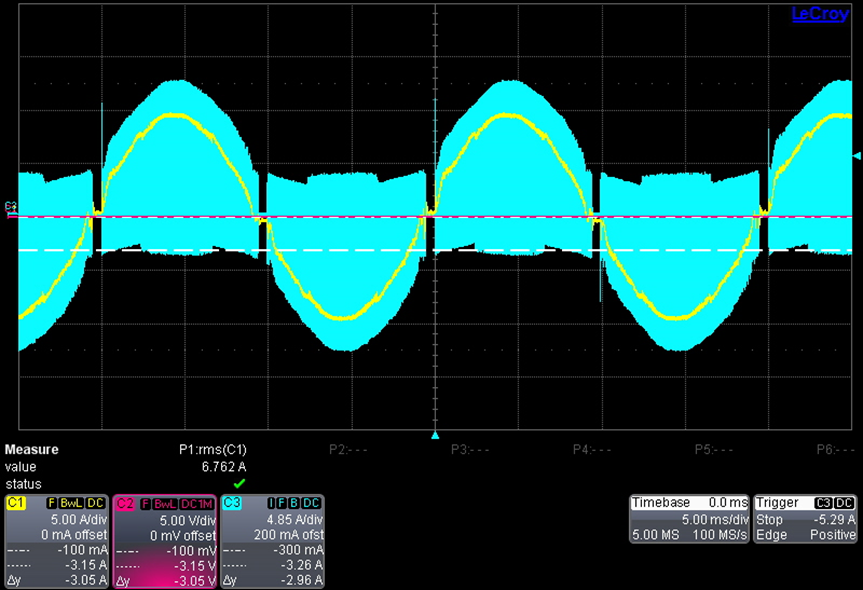Viewport: 863px width, 590px height.
Task: Open the C1 channel descriptor box
Action: point(56,541)
